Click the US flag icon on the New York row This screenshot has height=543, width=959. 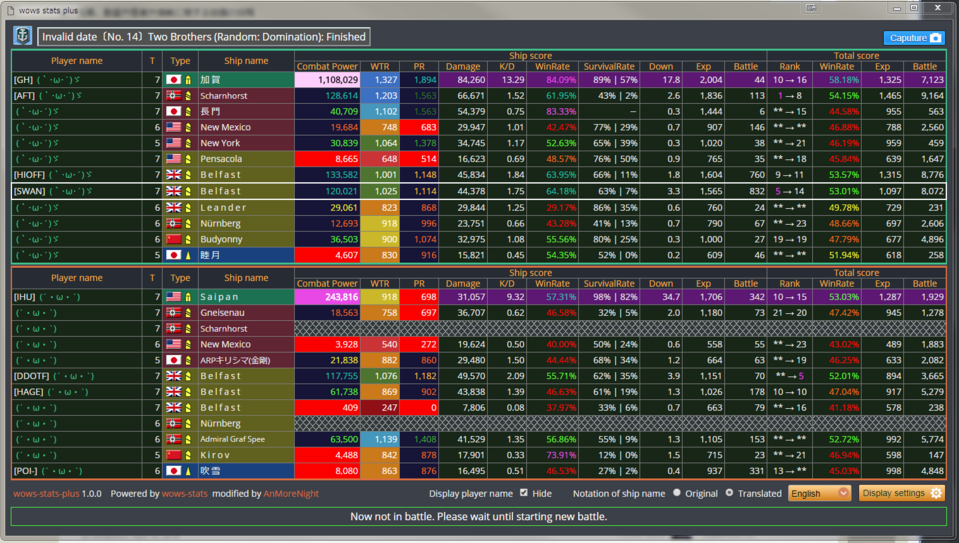click(x=174, y=143)
